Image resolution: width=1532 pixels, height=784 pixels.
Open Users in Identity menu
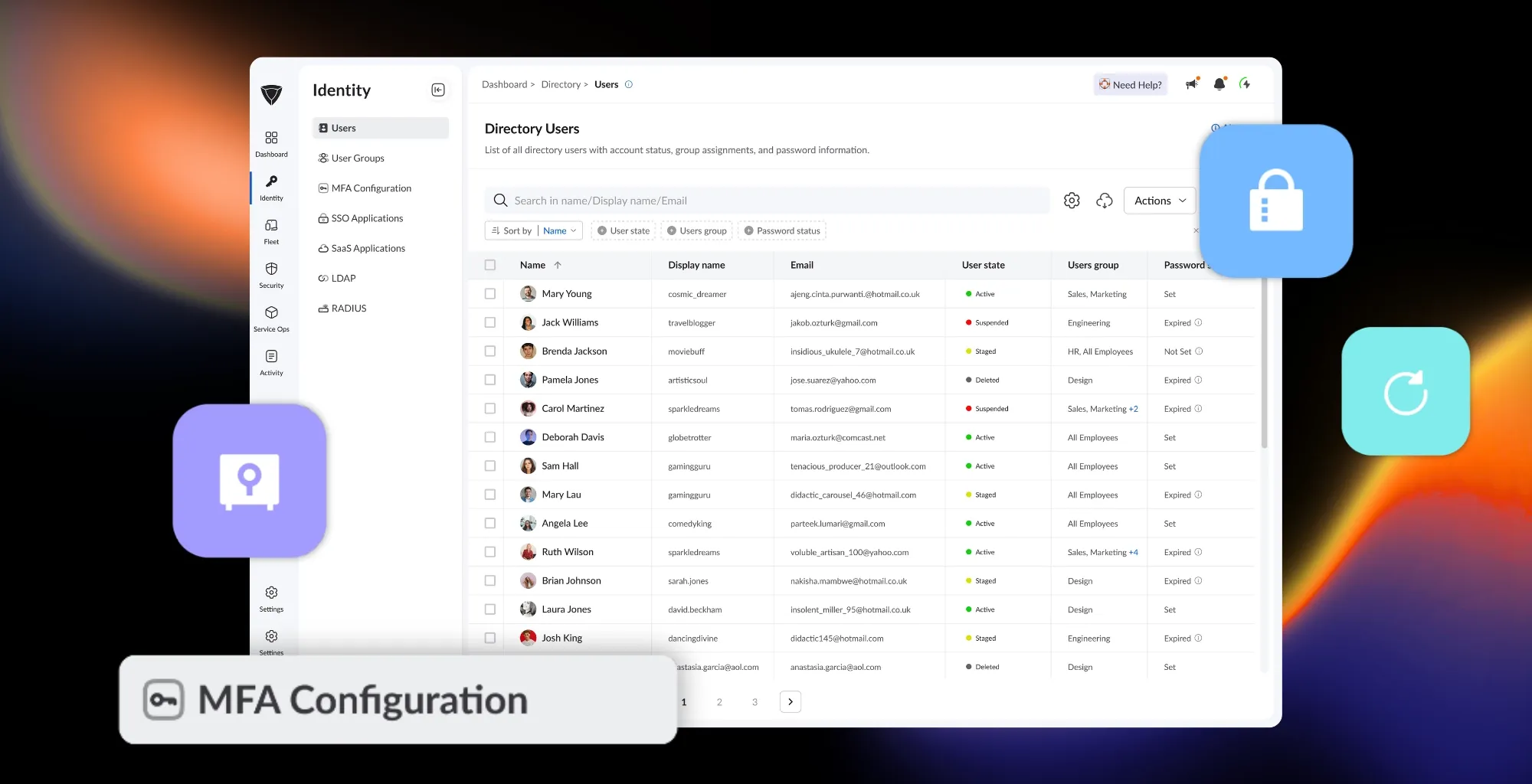point(381,128)
